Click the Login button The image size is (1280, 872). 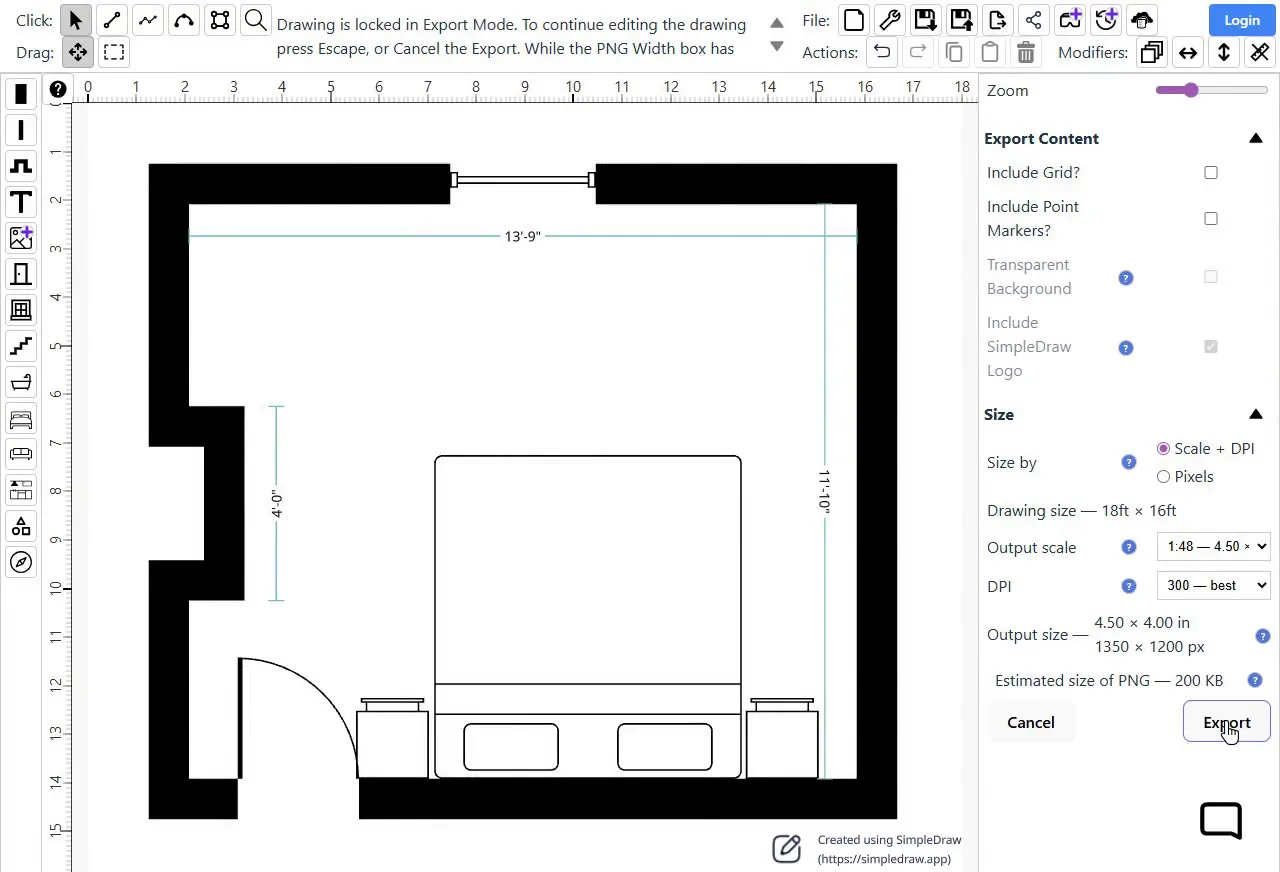[1242, 20]
